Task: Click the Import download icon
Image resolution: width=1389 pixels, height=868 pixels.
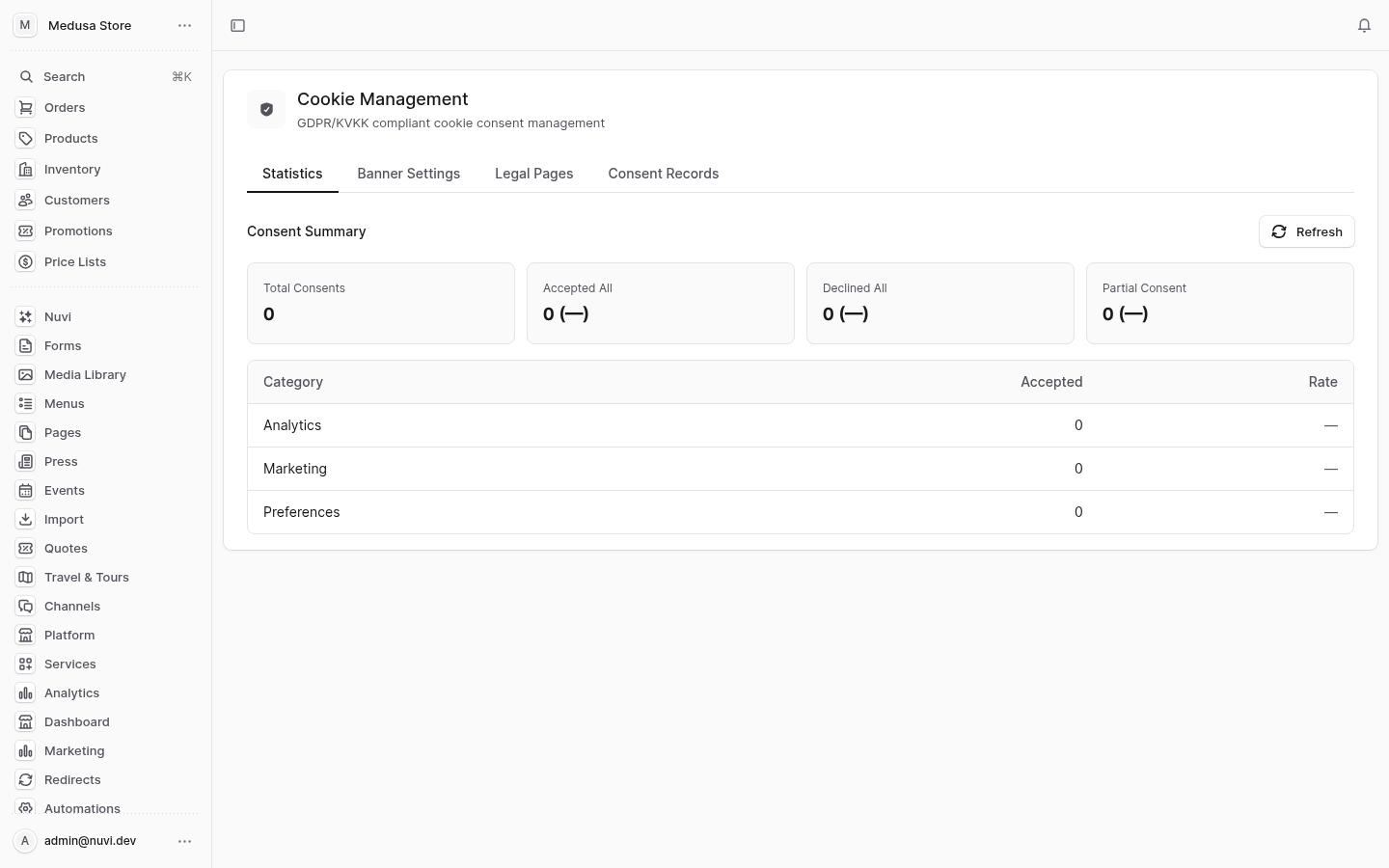Action: pos(26,520)
